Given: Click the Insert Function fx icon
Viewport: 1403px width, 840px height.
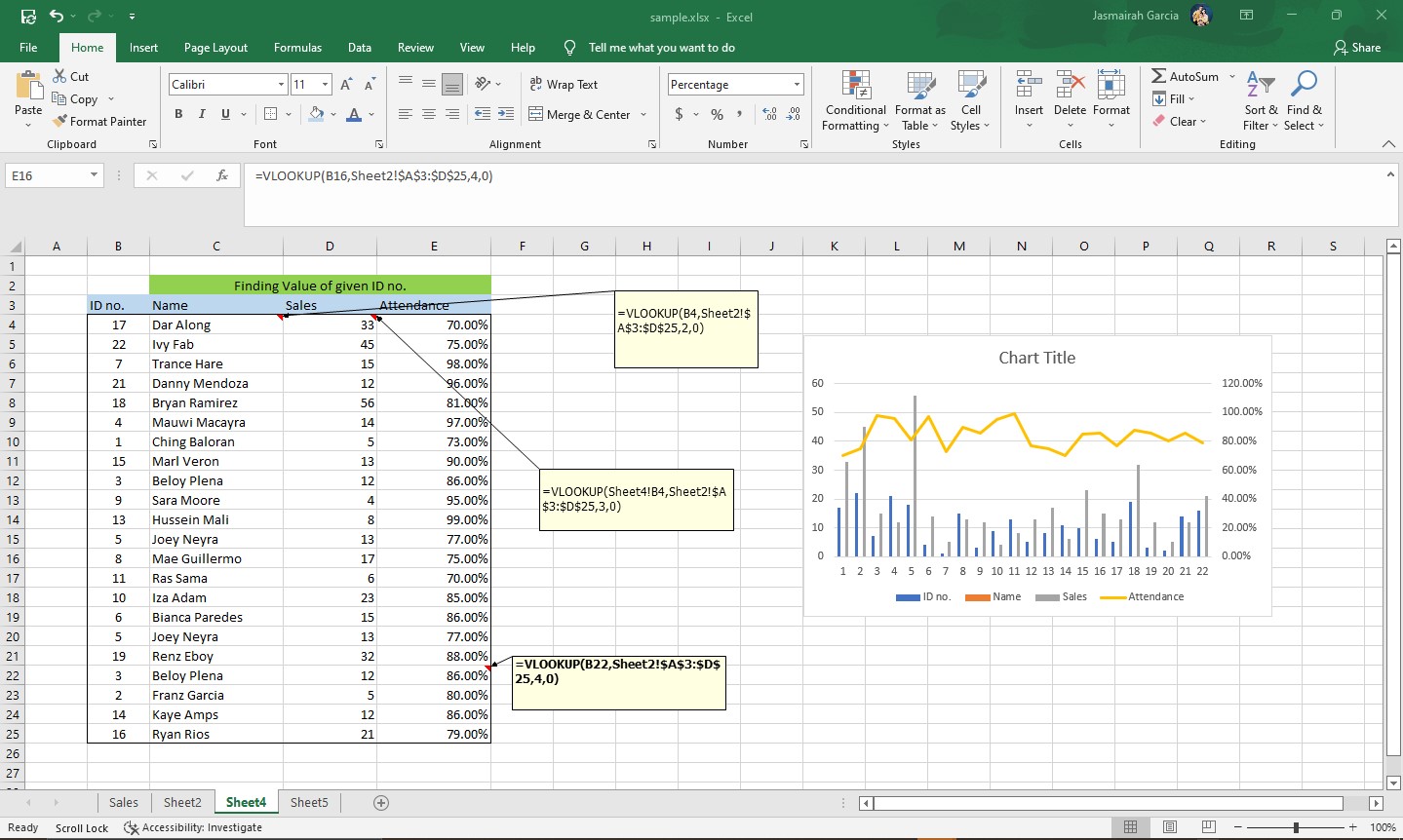Looking at the screenshot, I should tap(222, 175).
